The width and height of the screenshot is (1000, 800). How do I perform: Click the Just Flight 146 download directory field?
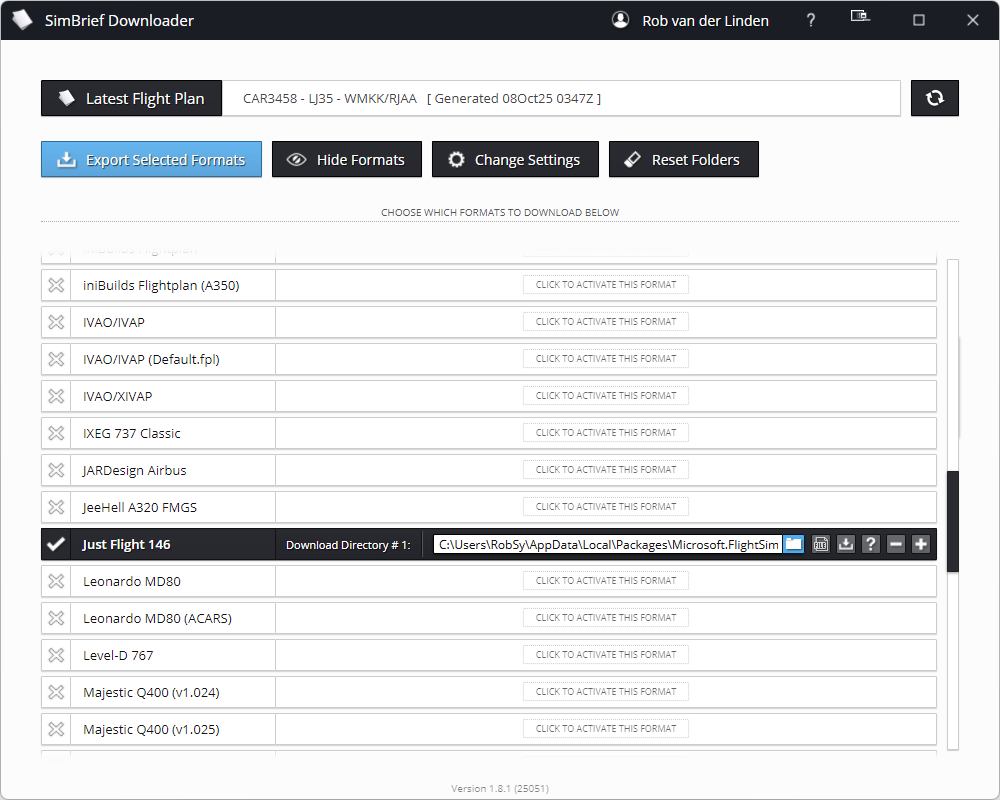[x=607, y=544]
